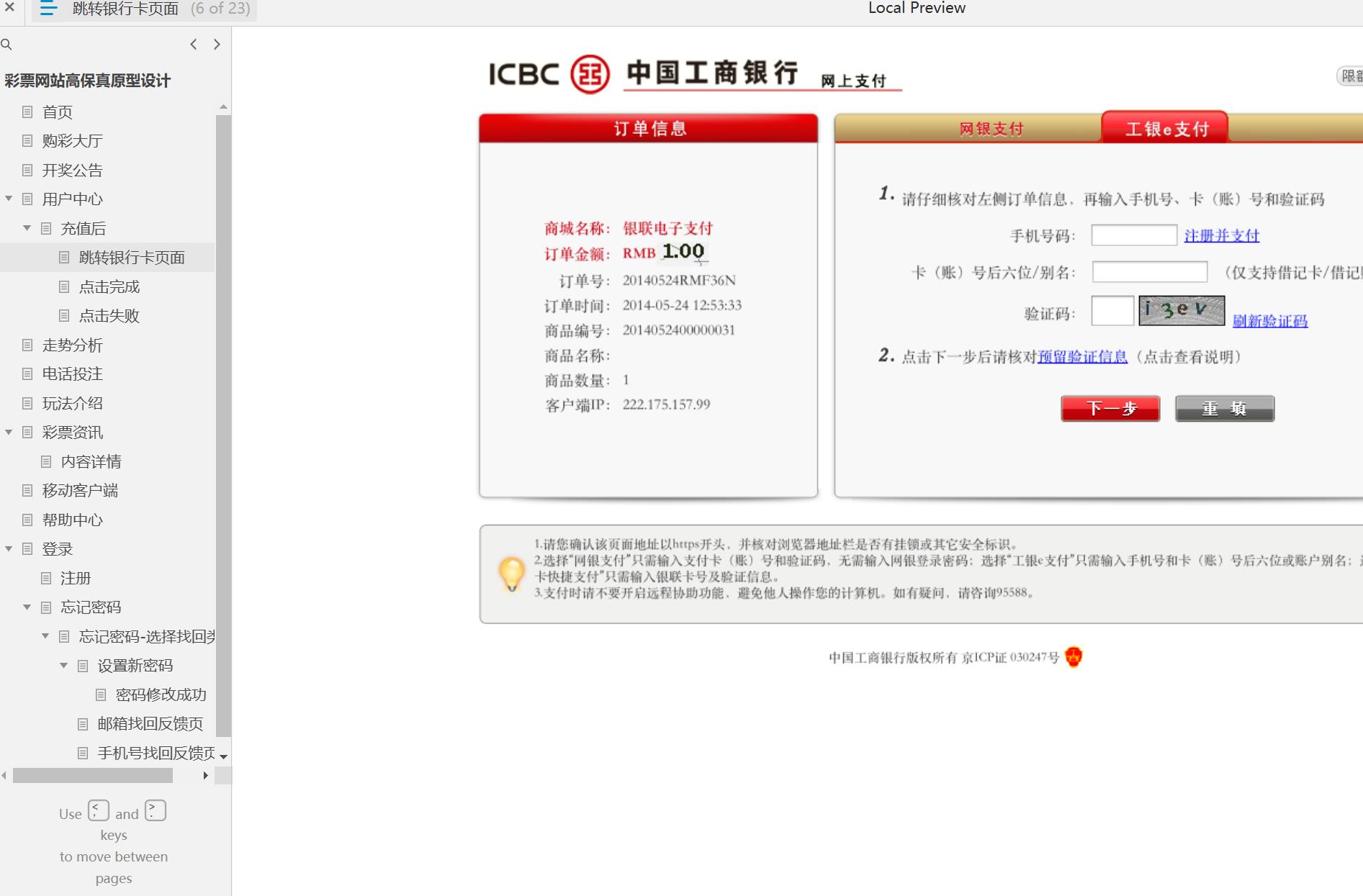
Task: Close the sidebar with the X icon
Action: [x=9, y=8]
